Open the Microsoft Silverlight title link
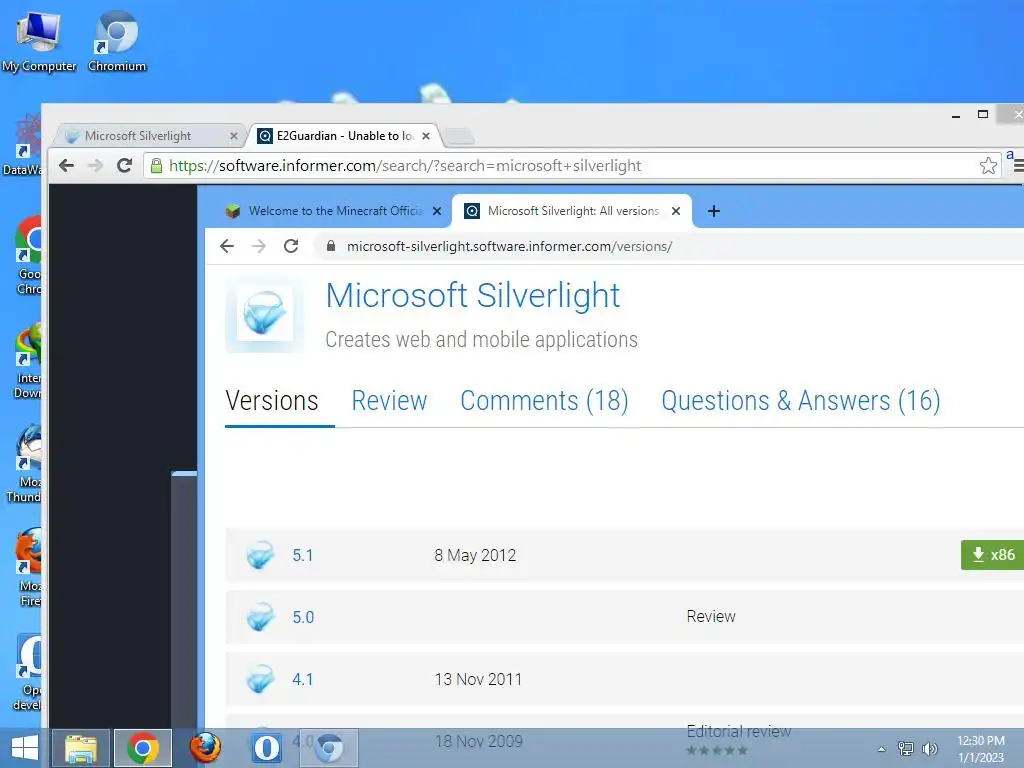 (473, 295)
